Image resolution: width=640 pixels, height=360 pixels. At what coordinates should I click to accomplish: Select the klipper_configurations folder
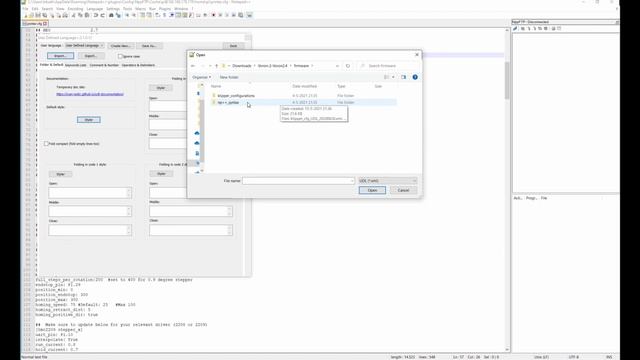pos(236,96)
